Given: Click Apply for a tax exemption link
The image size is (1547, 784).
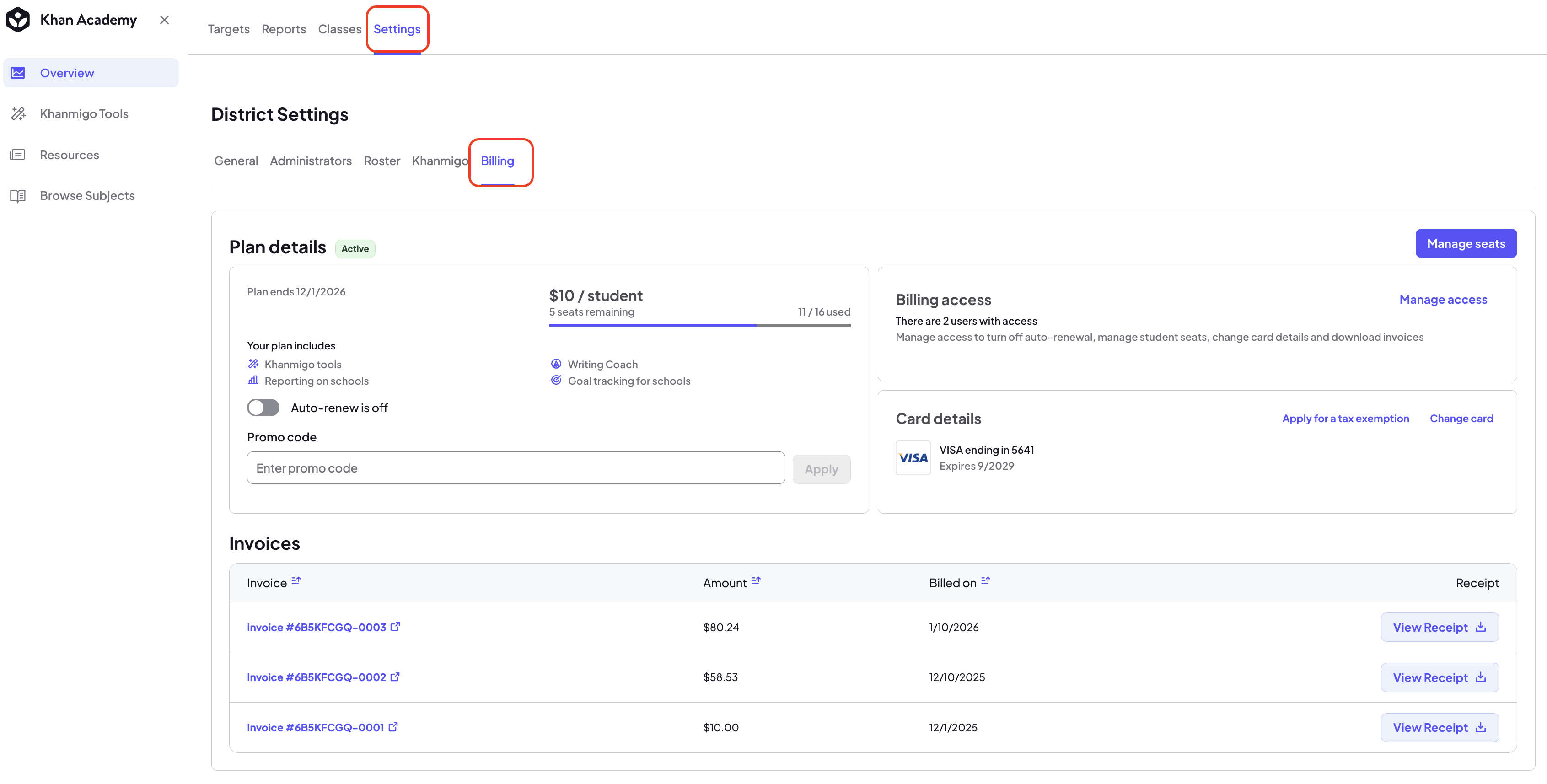Looking at the screenshot, I should click(x=1345, y=419).
